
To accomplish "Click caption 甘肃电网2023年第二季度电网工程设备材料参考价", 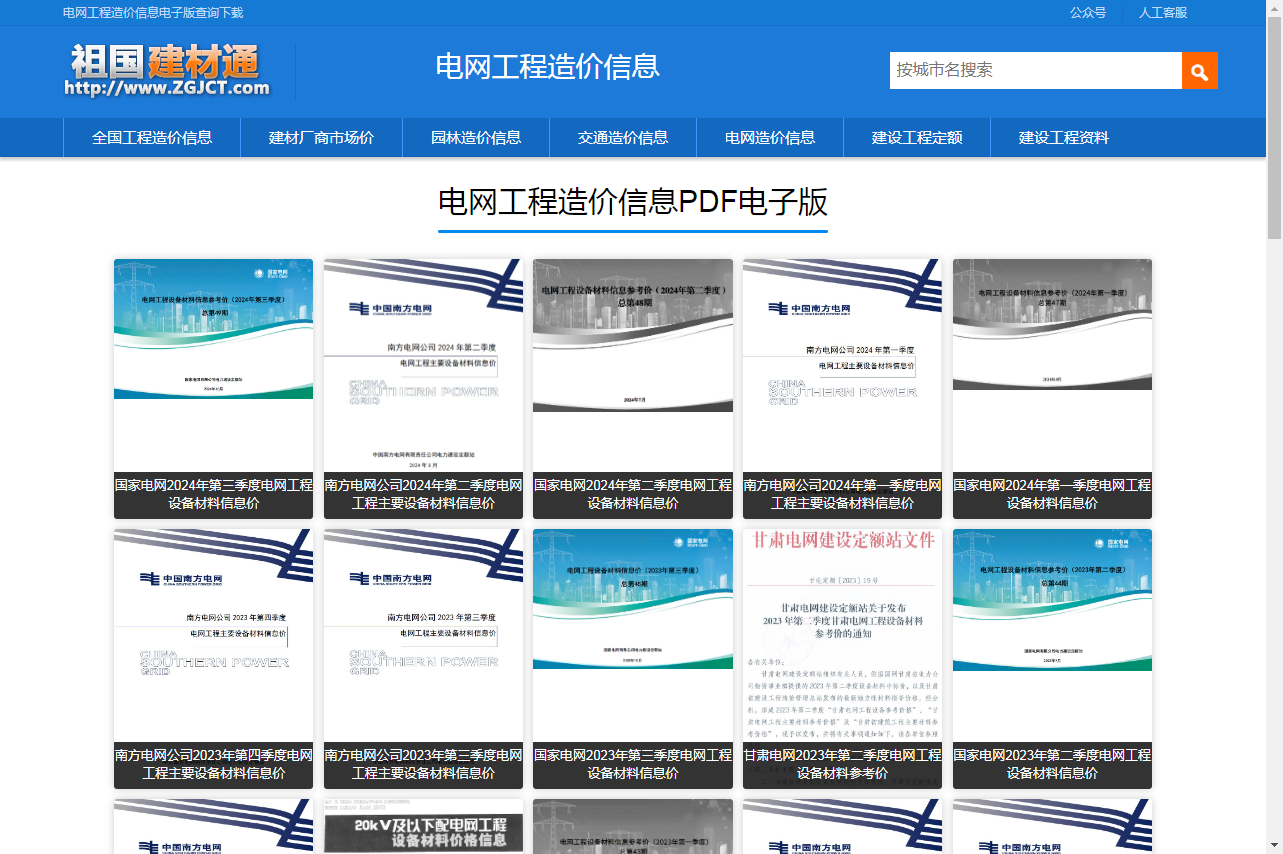I will click(842, 764).
